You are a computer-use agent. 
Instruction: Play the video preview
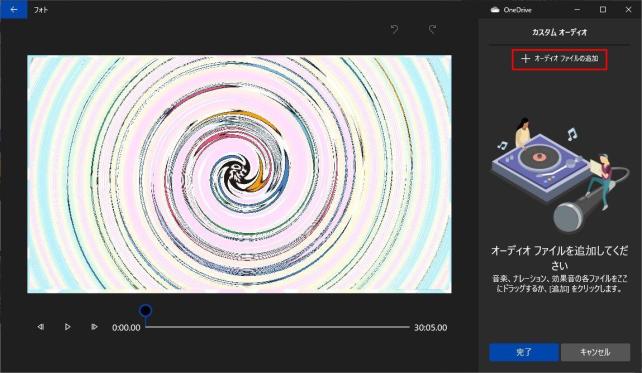(x=67, y=327)
